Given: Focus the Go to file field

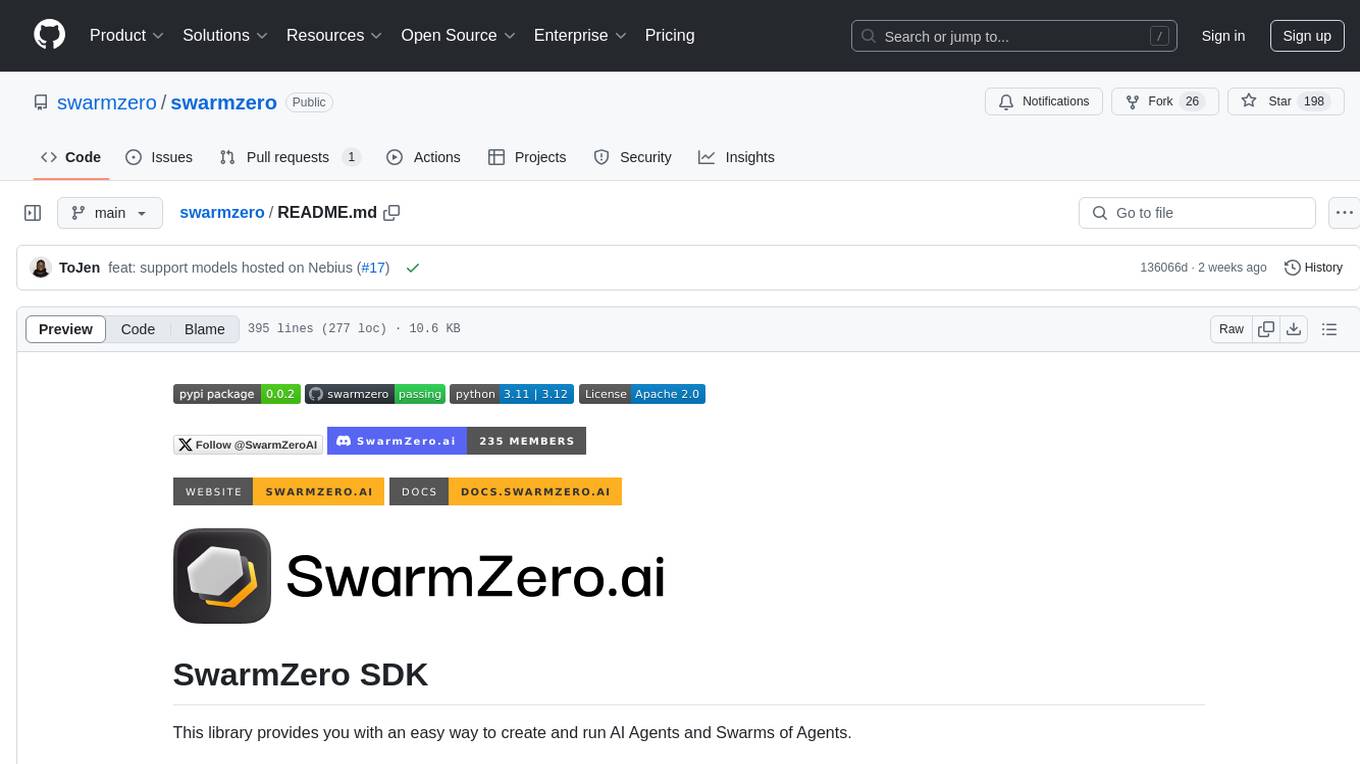Looking at the screenshot, I should [x=1197, y=213].
